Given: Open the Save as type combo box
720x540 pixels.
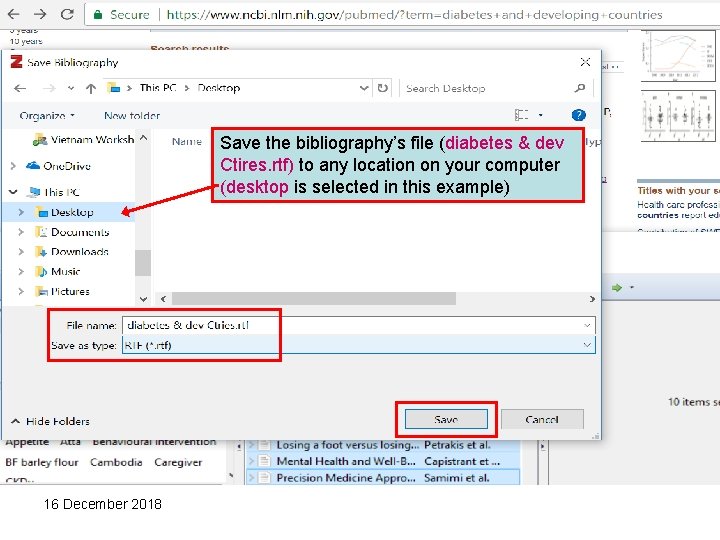Looking at the screenshot, I should pyautogui.click(x=359, y=345).
